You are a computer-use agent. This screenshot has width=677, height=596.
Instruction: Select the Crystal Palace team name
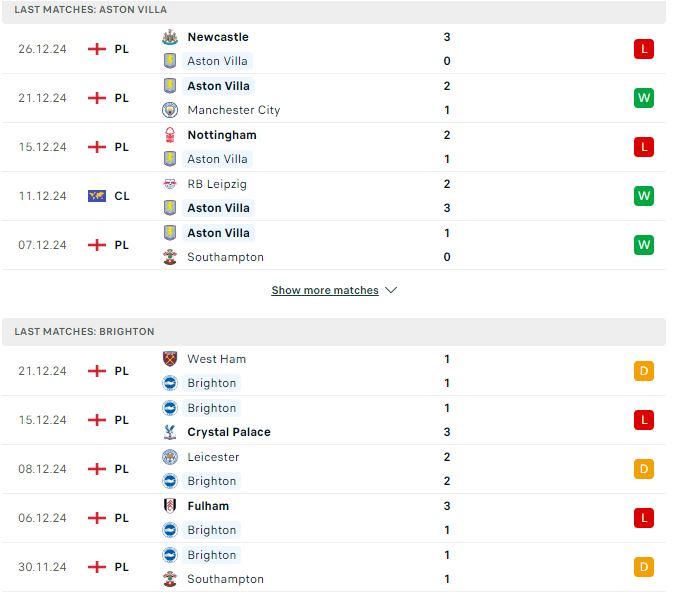(x=229, y=432)
